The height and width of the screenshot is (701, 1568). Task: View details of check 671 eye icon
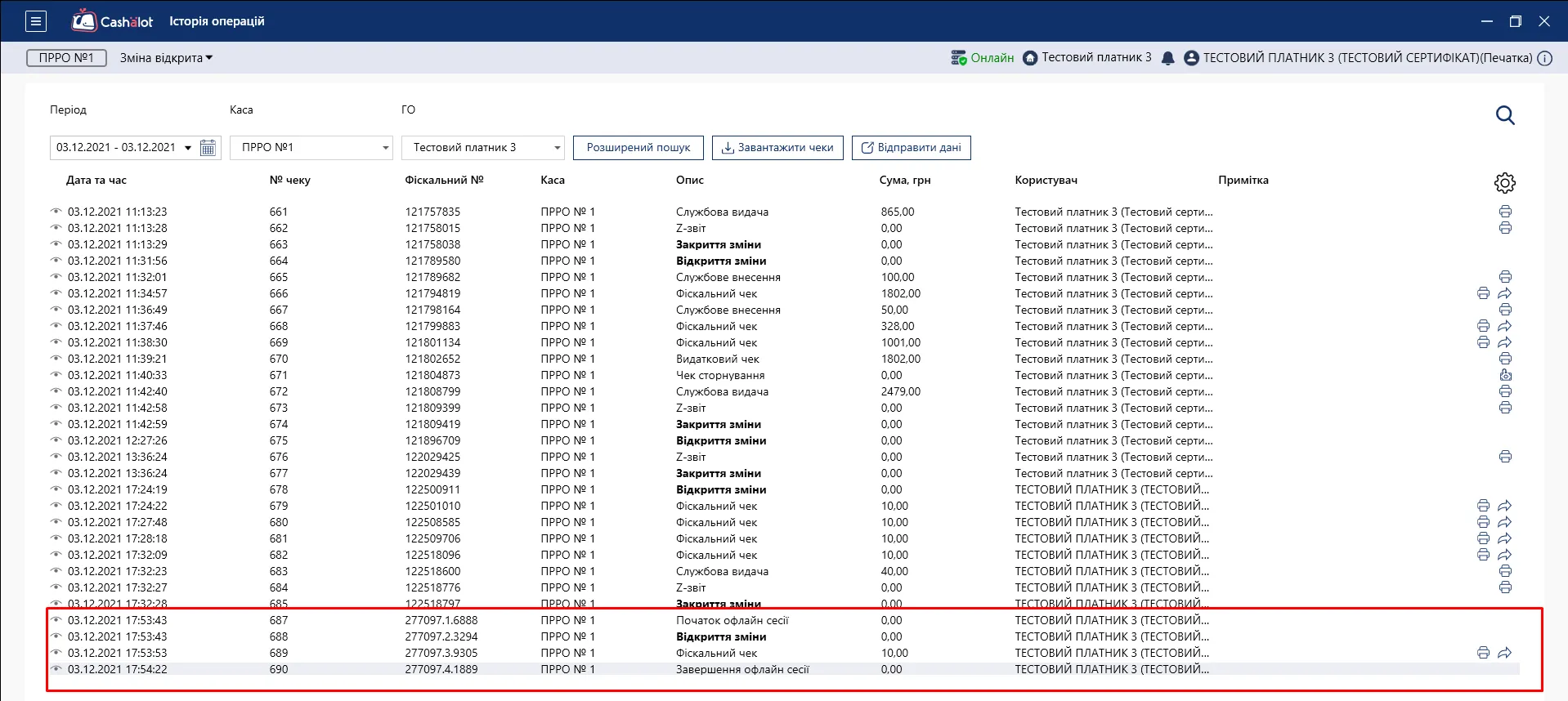point(56,374)
